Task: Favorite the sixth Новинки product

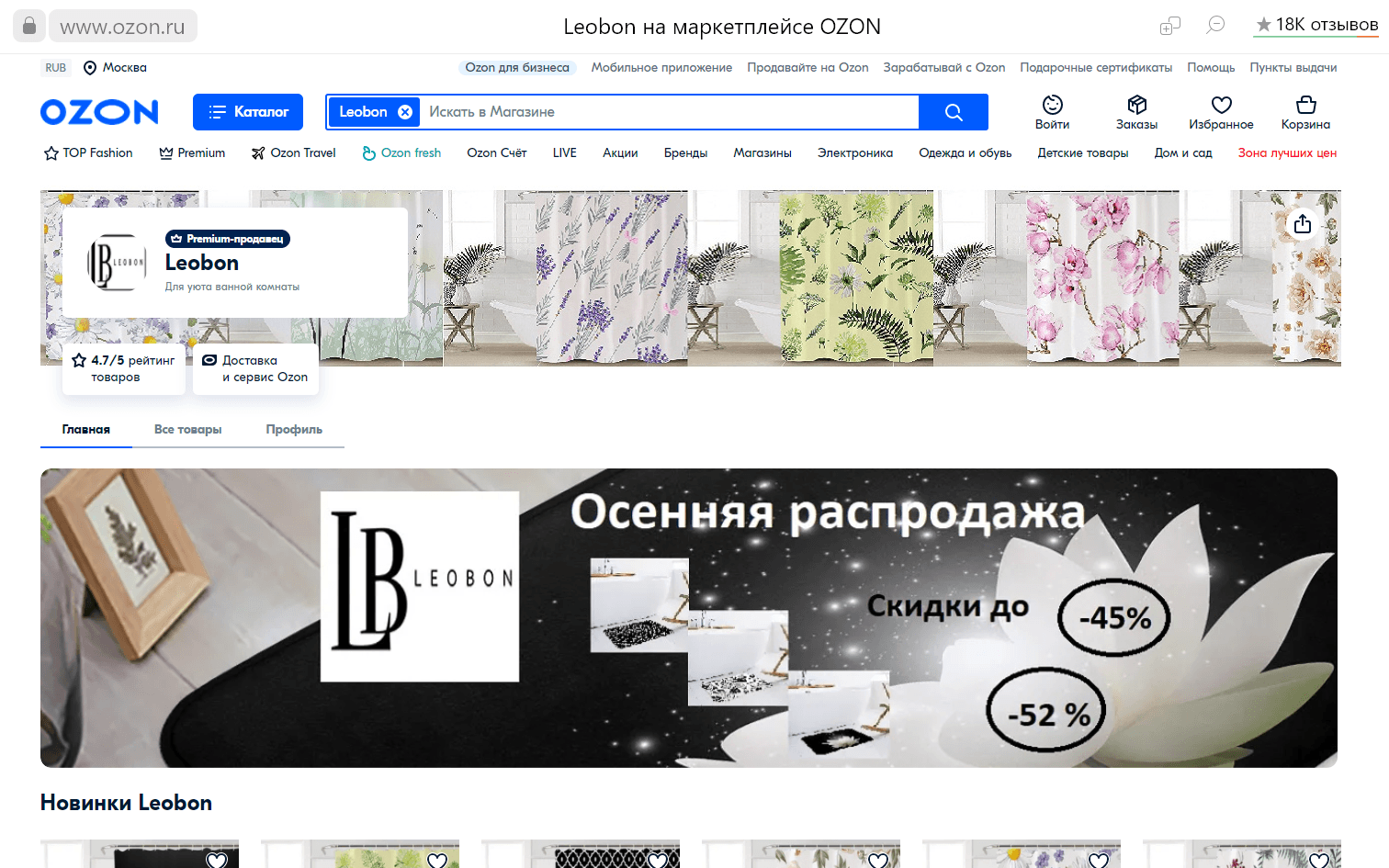Action: pos(1319,860)
